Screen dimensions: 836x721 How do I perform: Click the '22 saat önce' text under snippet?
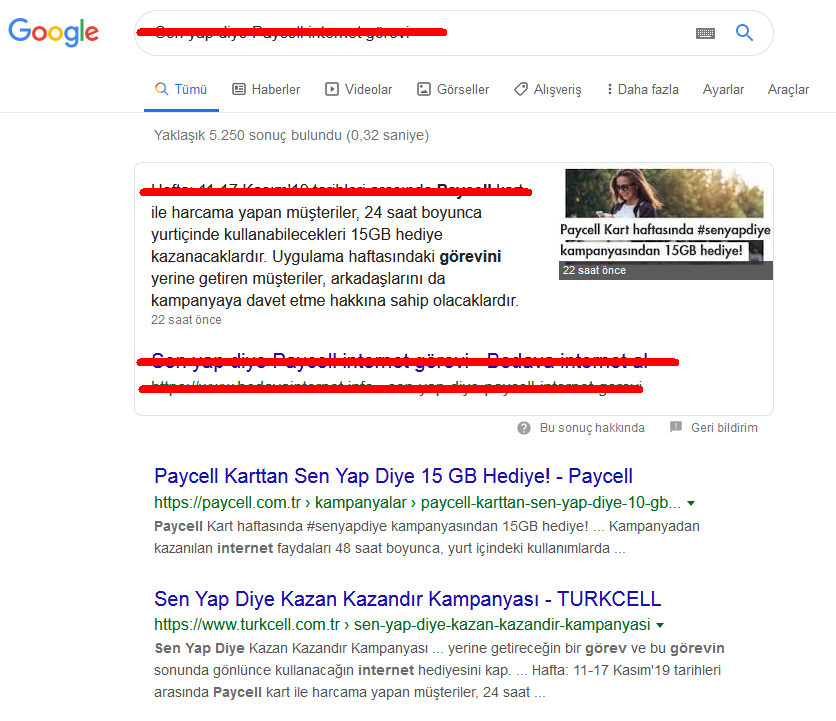coord(186,319)
